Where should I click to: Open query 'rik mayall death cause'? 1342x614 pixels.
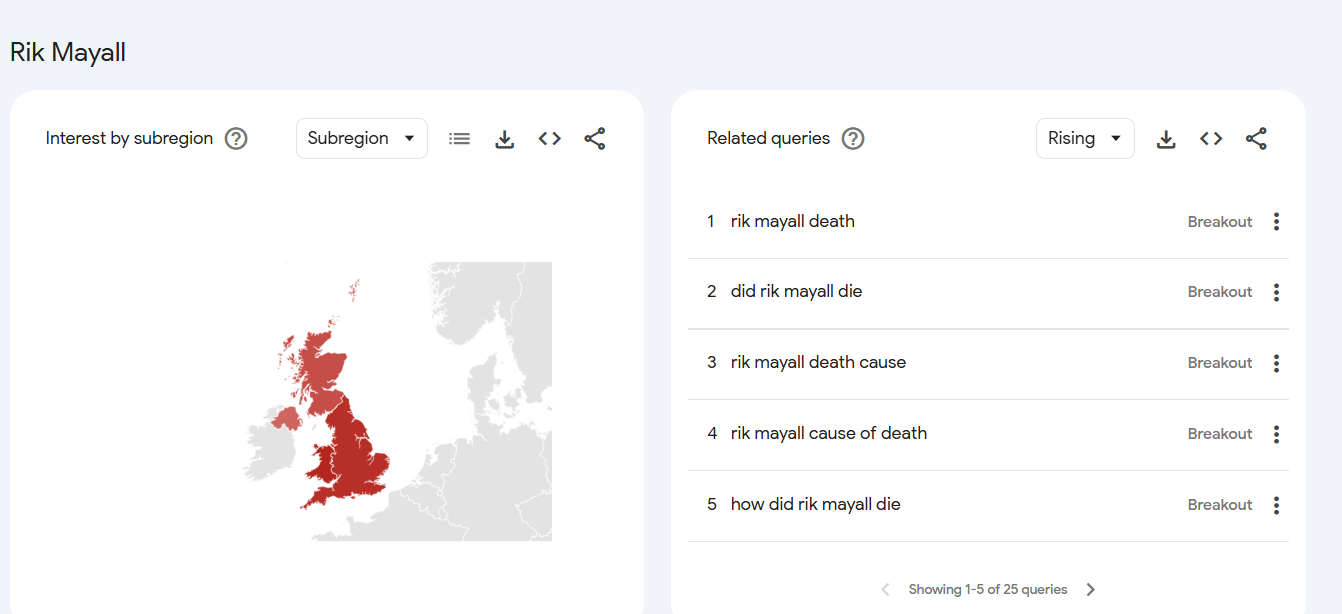818,363
